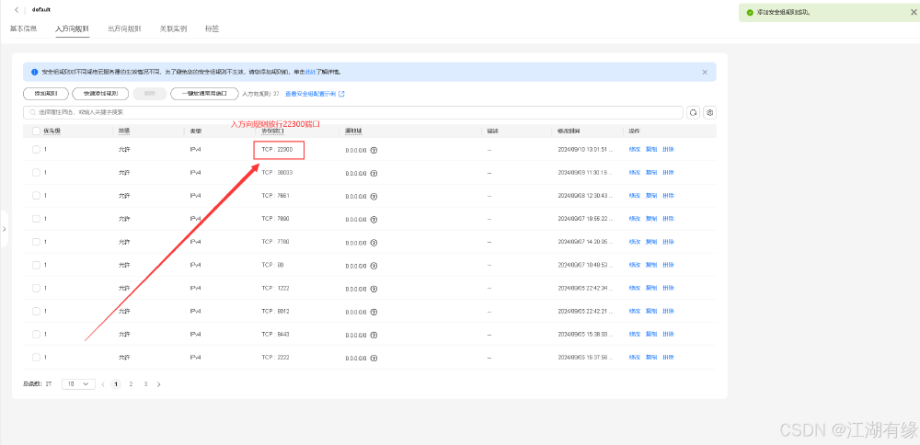Click the blue link inside the info banner
The width and height of the screenshot is (920, 445).
click(x=308, y=72)
